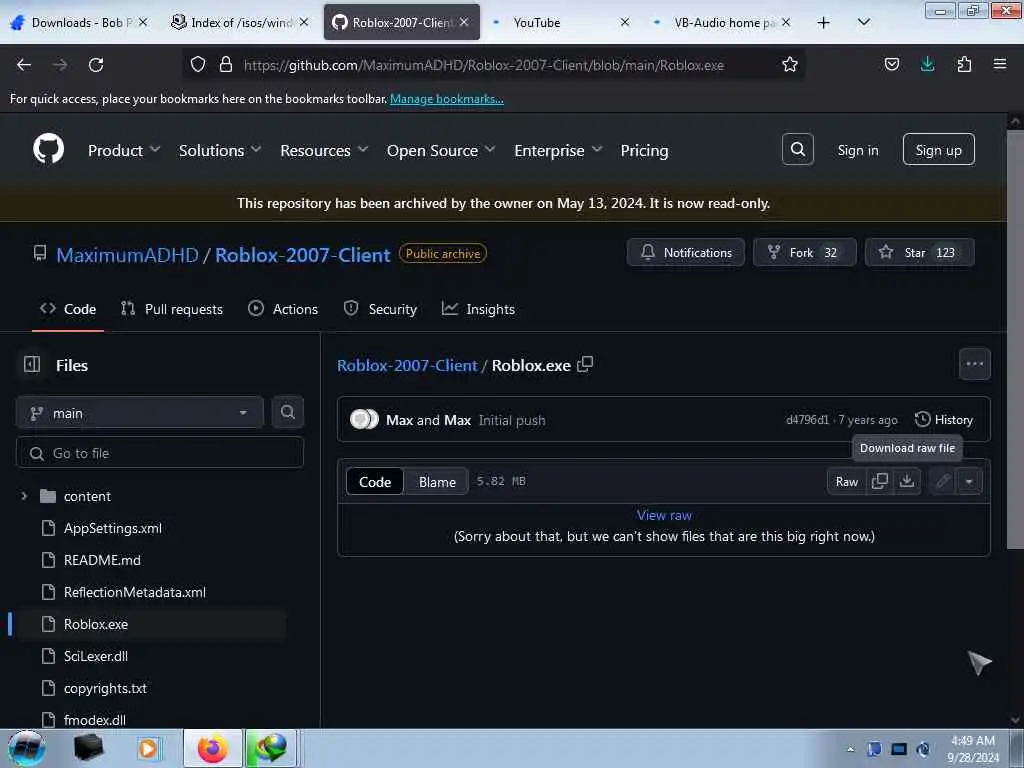
Task: Bookmark this page with the star icon
Action: (790, 64)
